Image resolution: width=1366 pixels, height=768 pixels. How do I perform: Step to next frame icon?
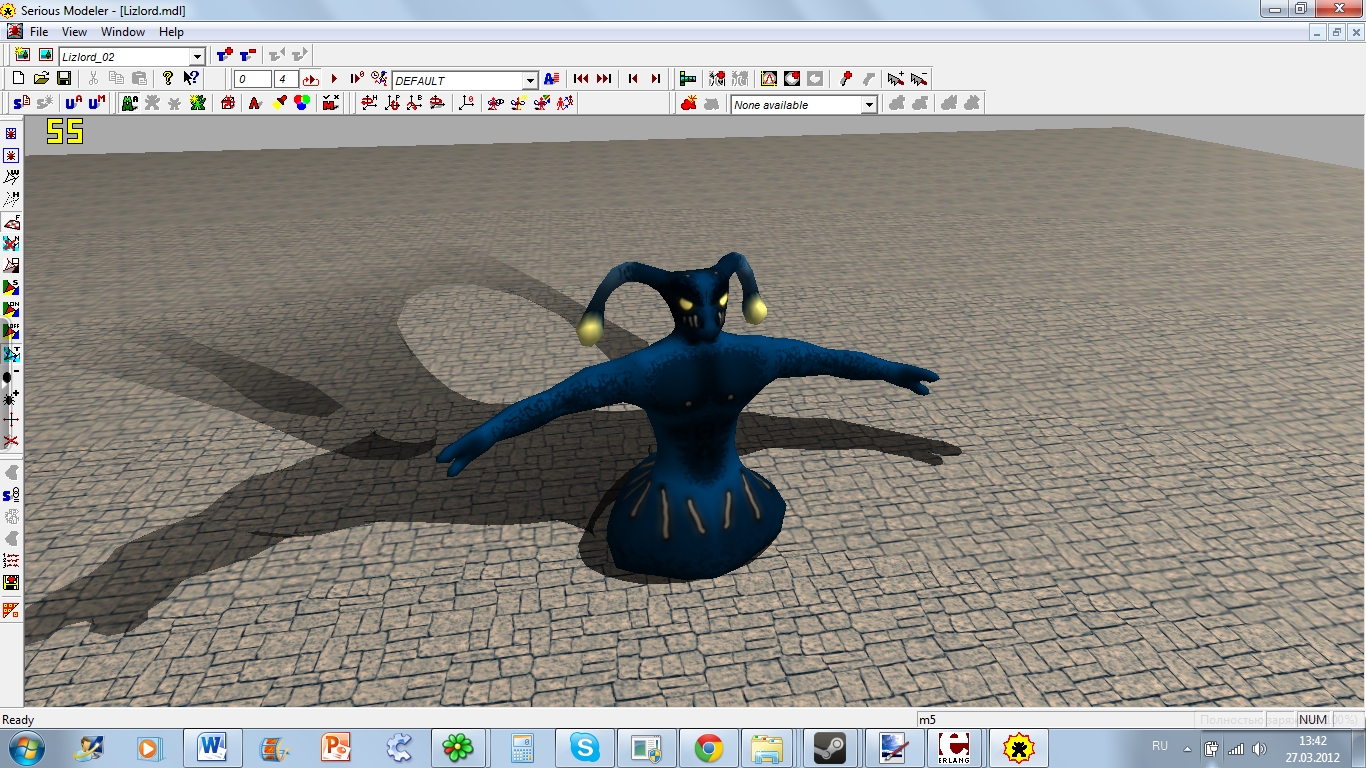pyautogui.click(x=656, y=79)
